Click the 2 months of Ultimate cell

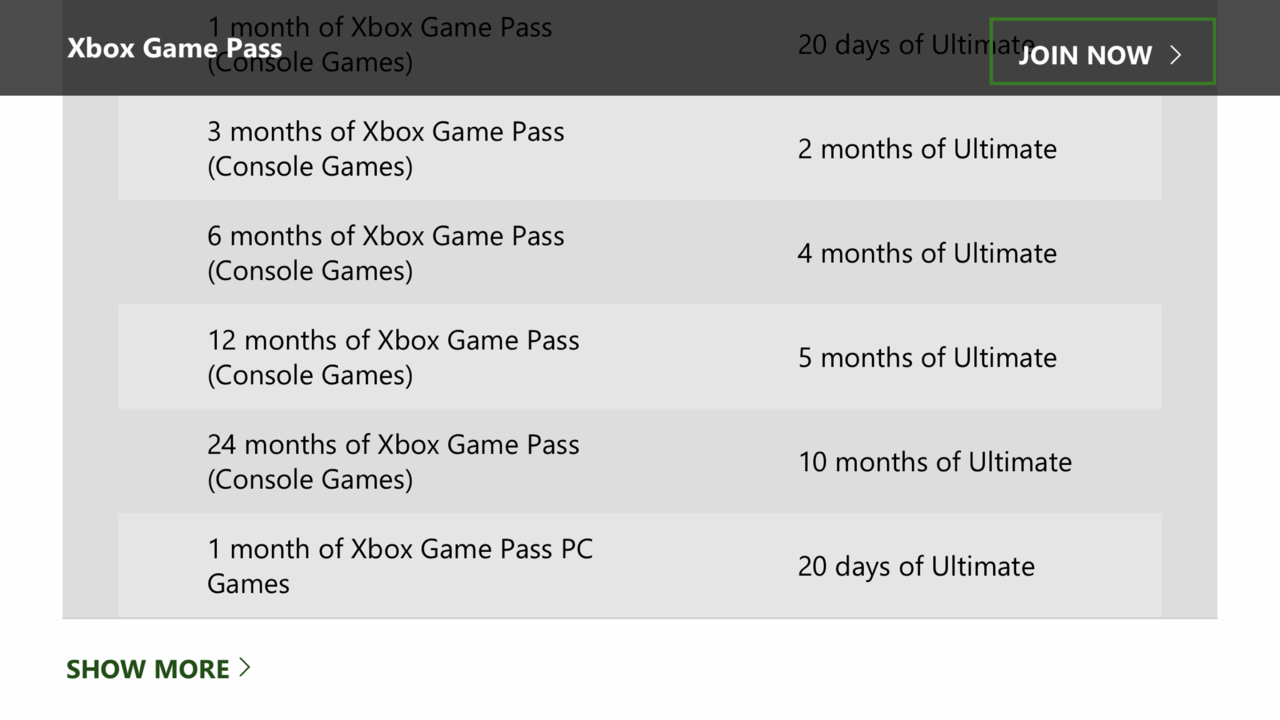[927, 149]
